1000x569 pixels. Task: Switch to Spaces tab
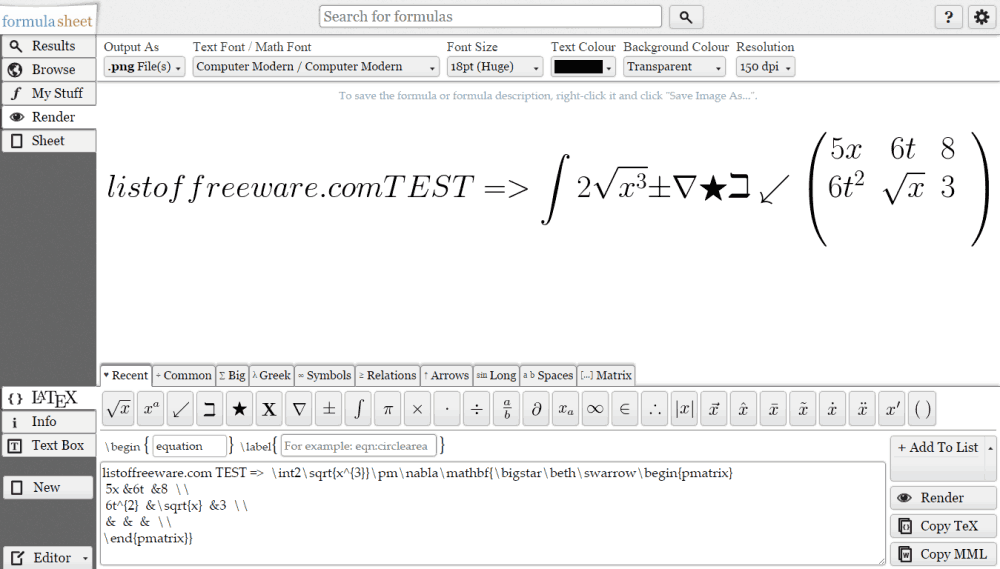pyautogui.click(x=548, y=376)
